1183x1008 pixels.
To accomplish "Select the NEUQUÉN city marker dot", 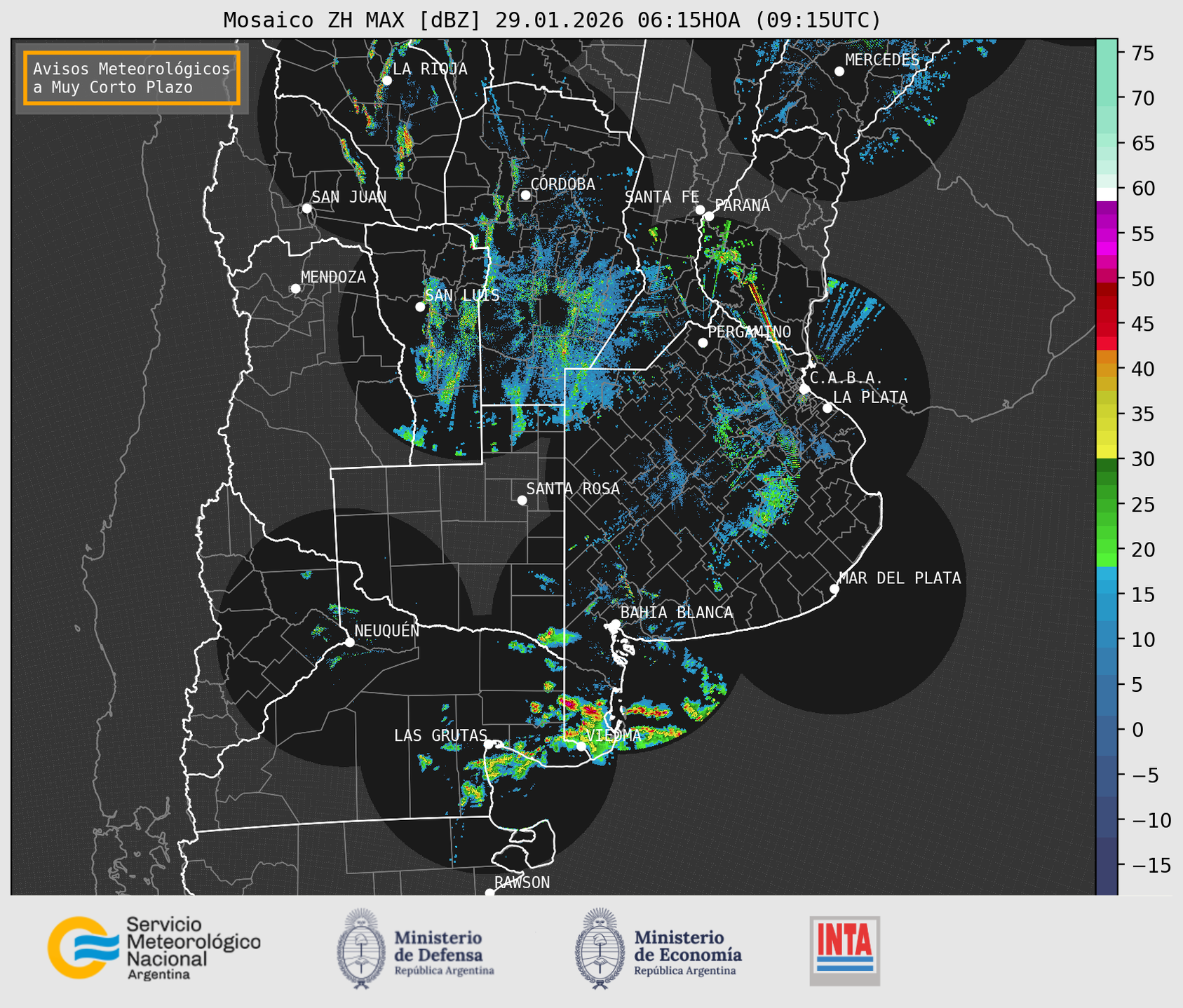I will point(349,642).
